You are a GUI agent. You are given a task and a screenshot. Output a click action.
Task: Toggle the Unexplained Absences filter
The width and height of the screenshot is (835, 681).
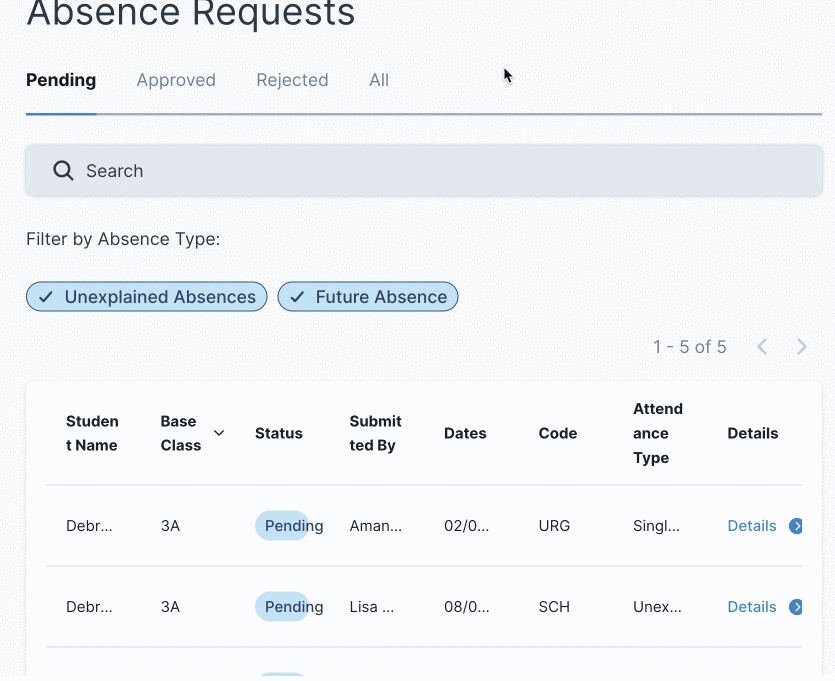coord(145,296)
